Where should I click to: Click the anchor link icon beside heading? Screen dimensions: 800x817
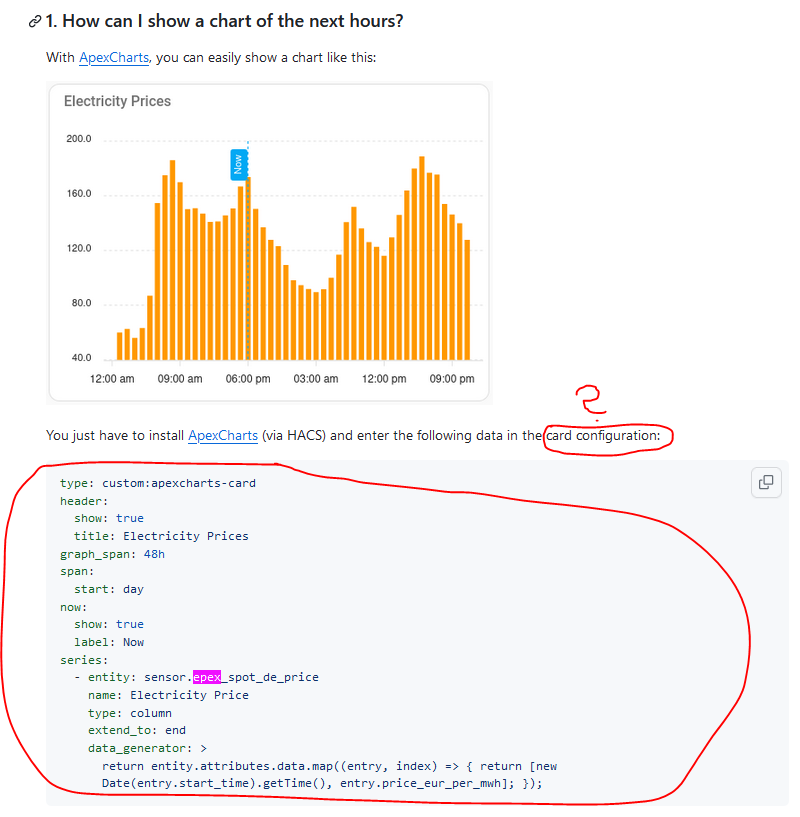(34, 21)
